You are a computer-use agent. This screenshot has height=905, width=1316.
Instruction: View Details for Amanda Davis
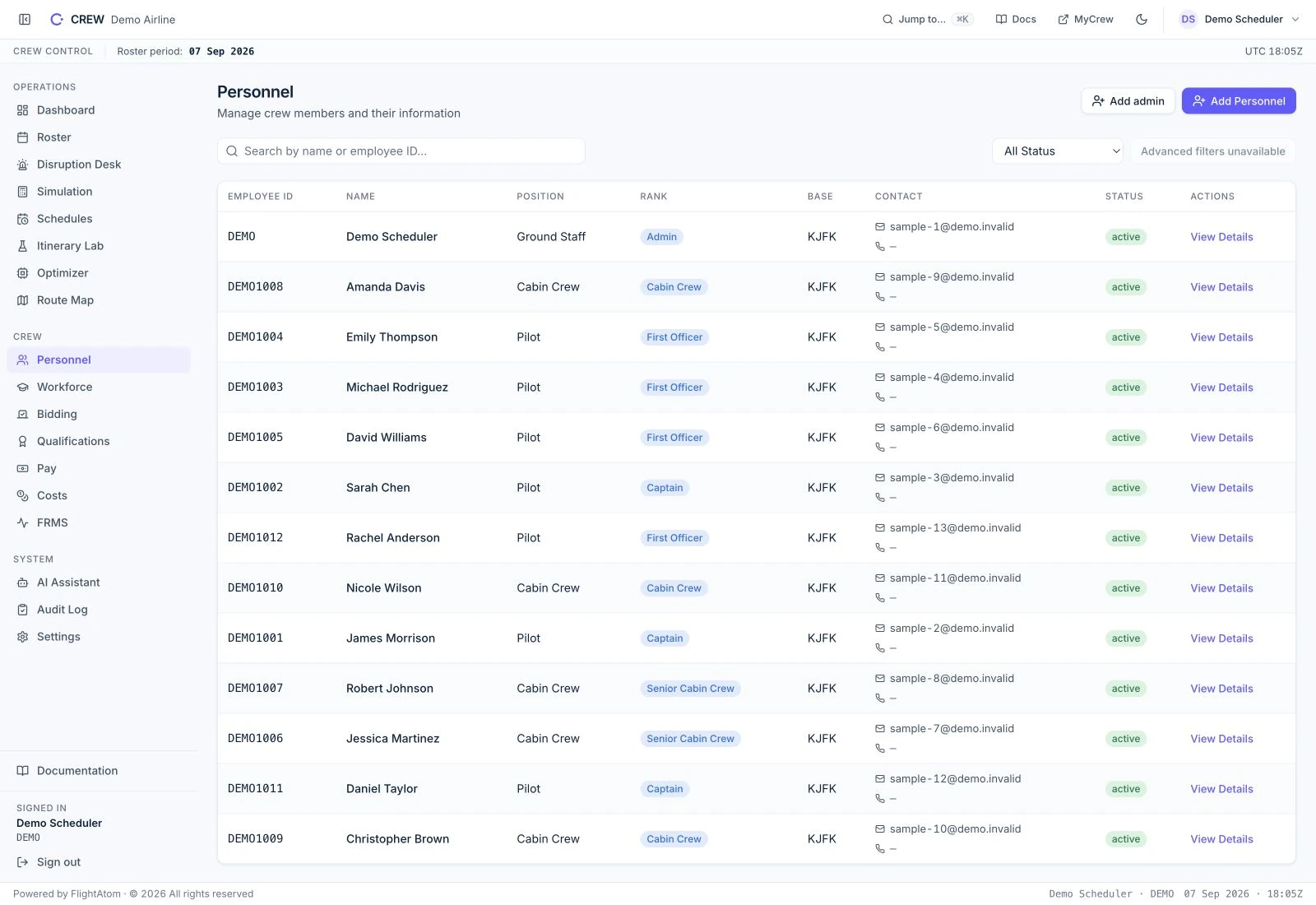pyautogui.click(x=1221, y=287)
